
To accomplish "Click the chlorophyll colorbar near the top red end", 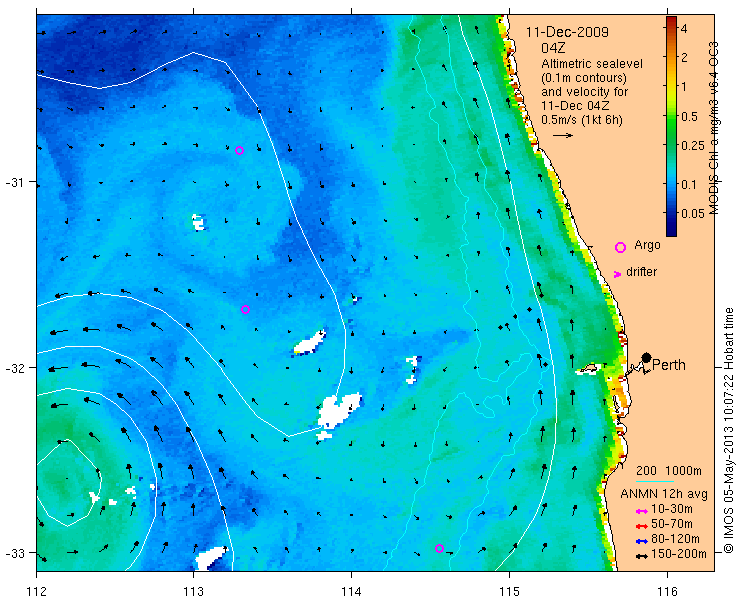I will point(671,24).
